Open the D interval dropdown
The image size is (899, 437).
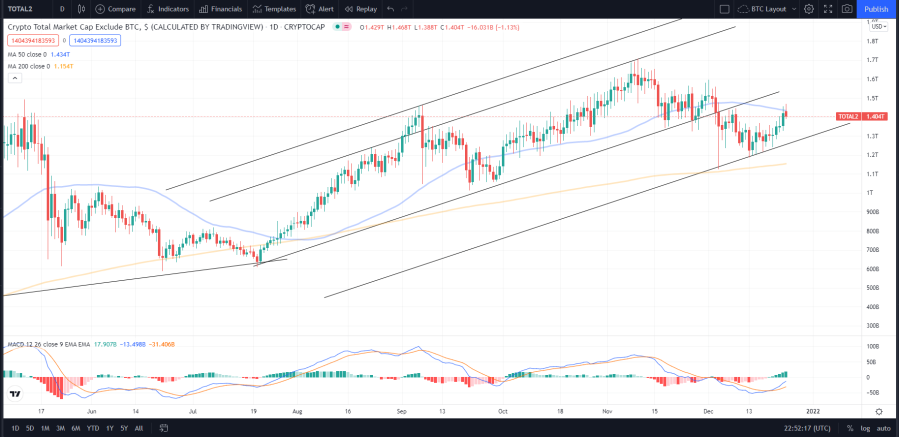(62, 9)
